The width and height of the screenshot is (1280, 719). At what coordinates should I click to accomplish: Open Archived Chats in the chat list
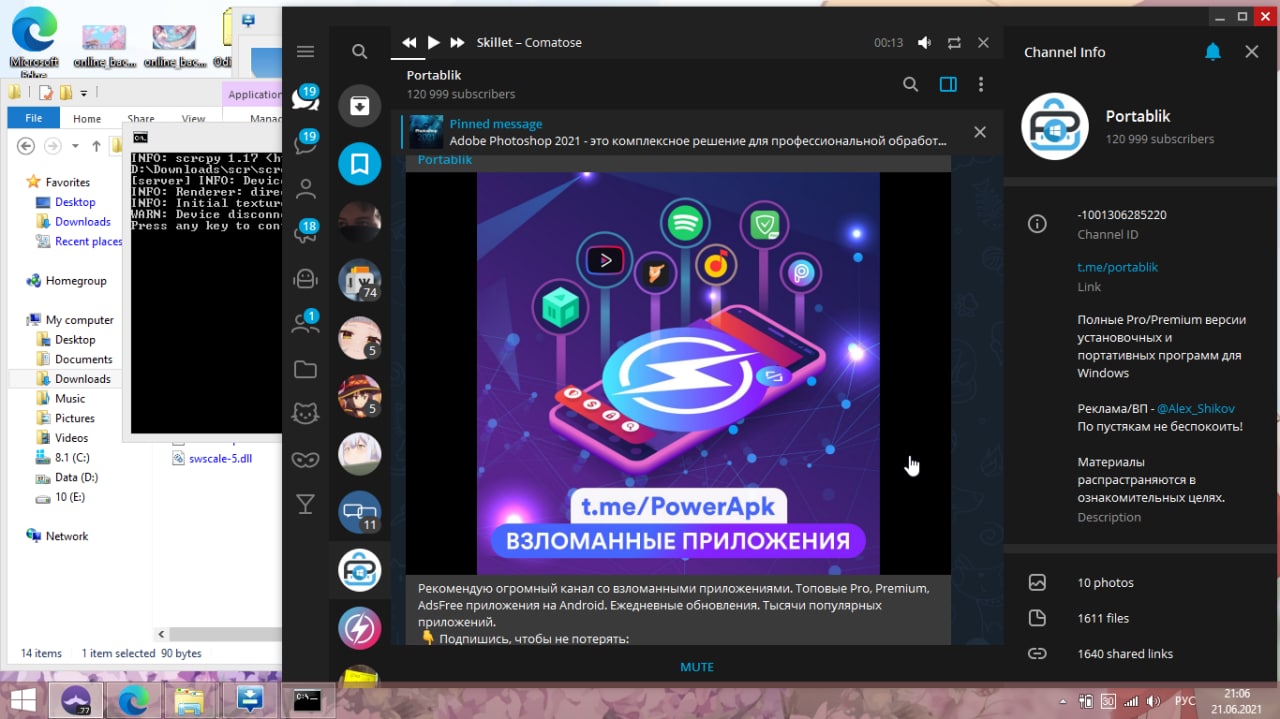click(360, 106)
